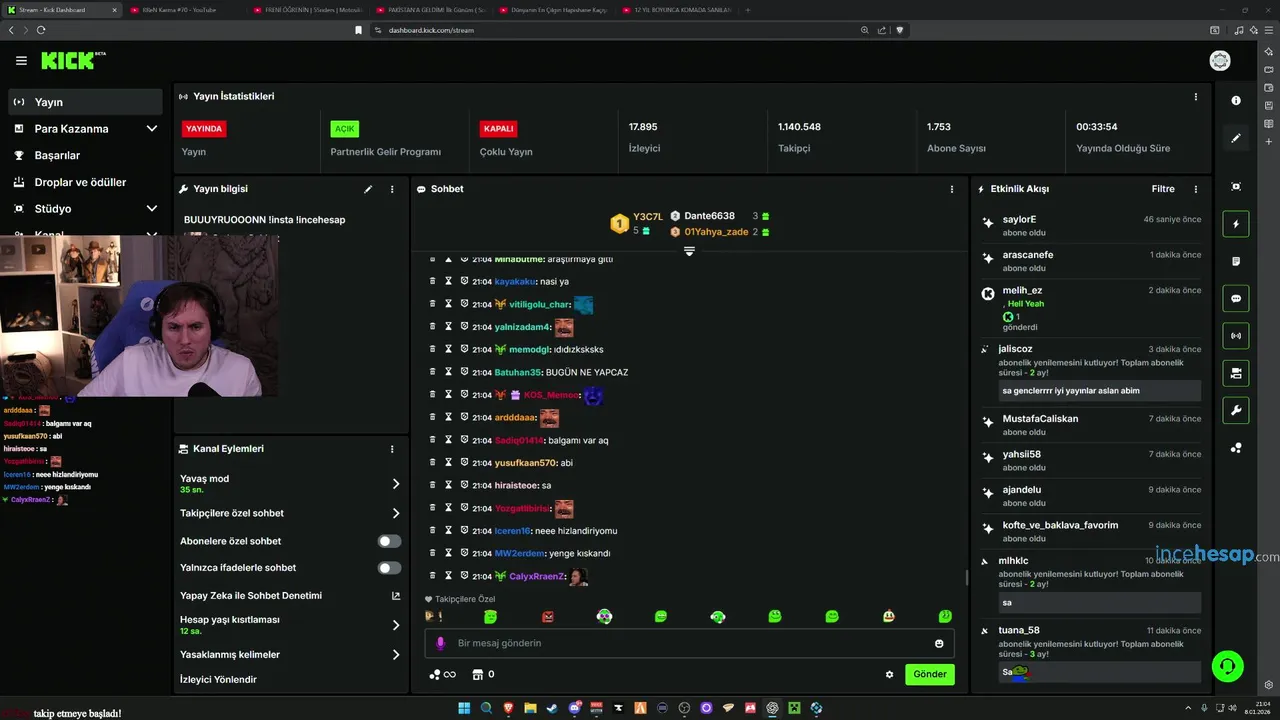Open Yayın bilgisi panel three-dot menu
Screen dimensions: 1280x720
click(392, 189)
